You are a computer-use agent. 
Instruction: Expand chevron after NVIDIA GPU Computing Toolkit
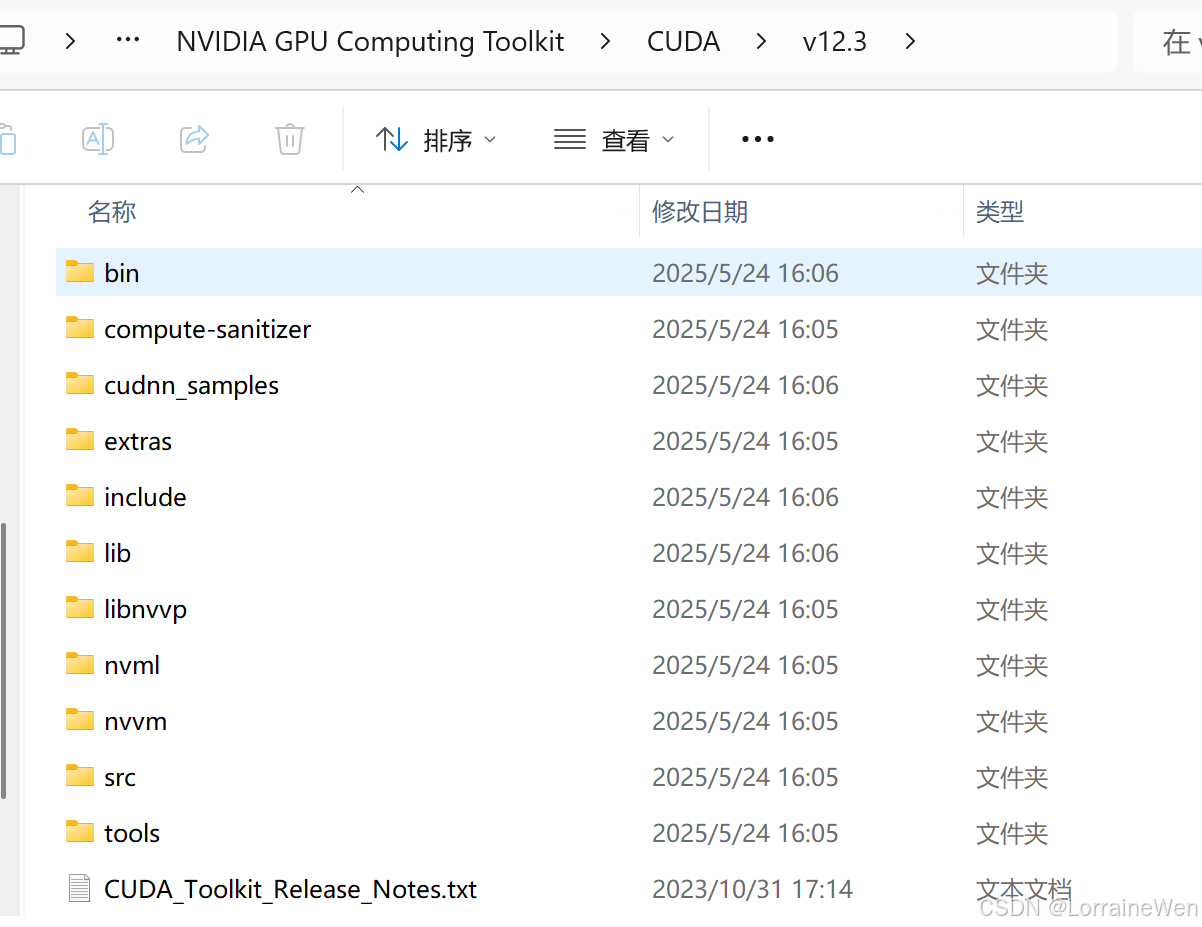coord(606,41)
